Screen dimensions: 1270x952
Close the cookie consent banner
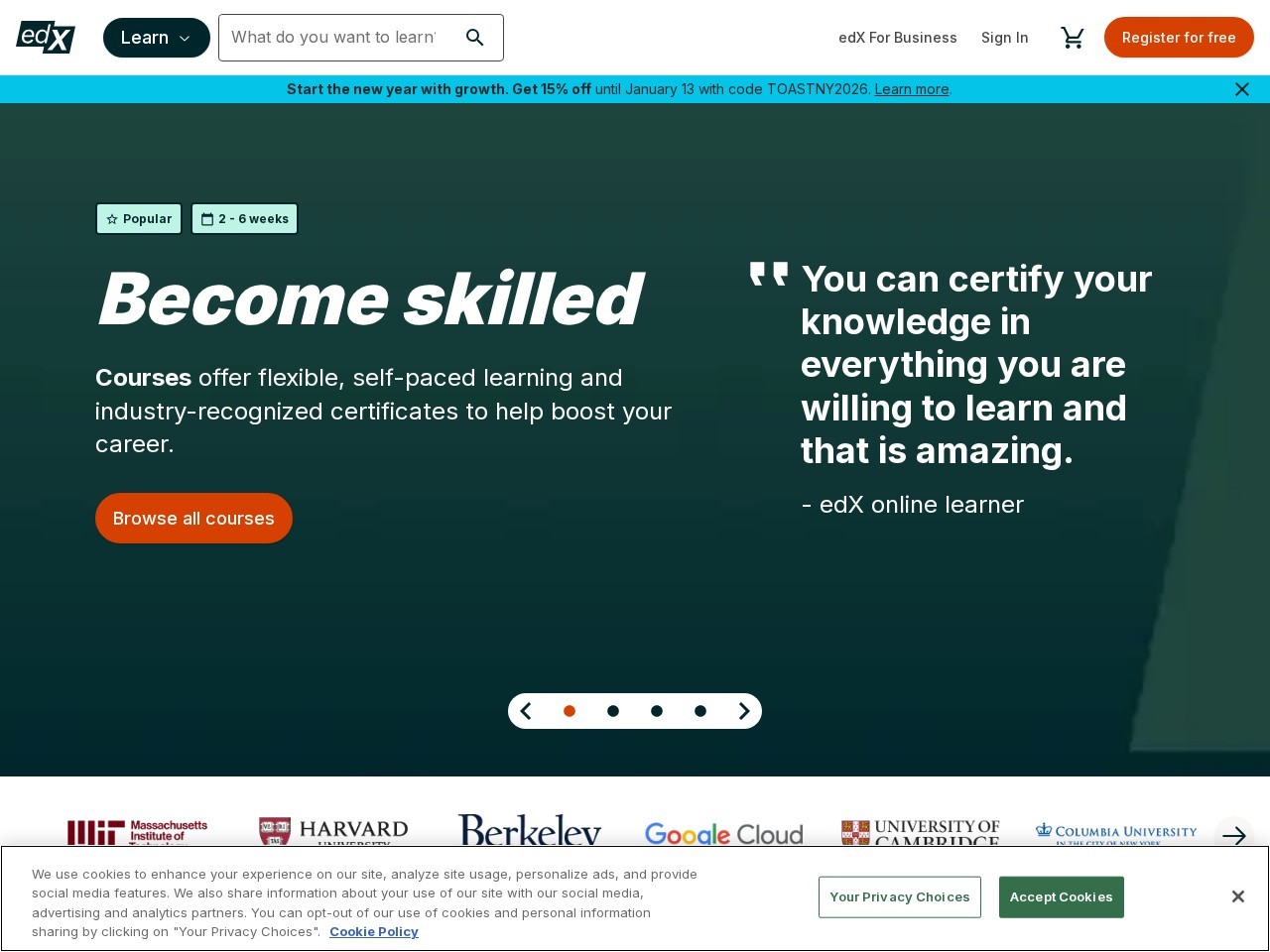coord(1237,896)
